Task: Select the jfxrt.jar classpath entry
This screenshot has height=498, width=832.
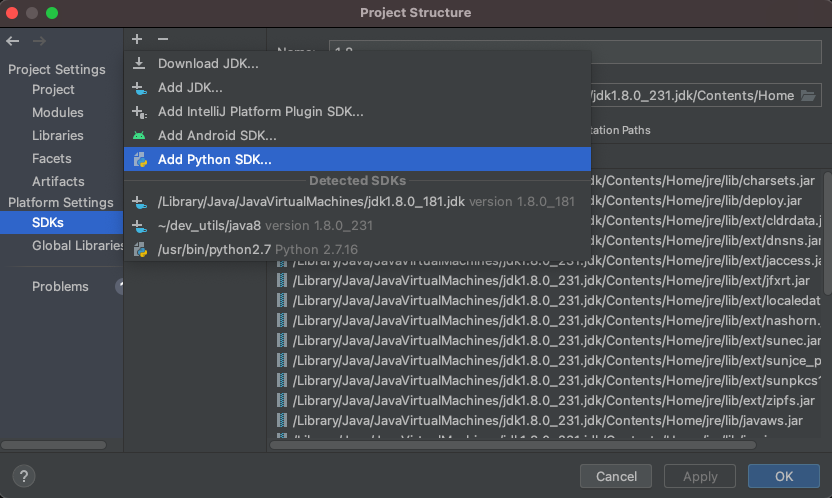Action: click(549, 281)
